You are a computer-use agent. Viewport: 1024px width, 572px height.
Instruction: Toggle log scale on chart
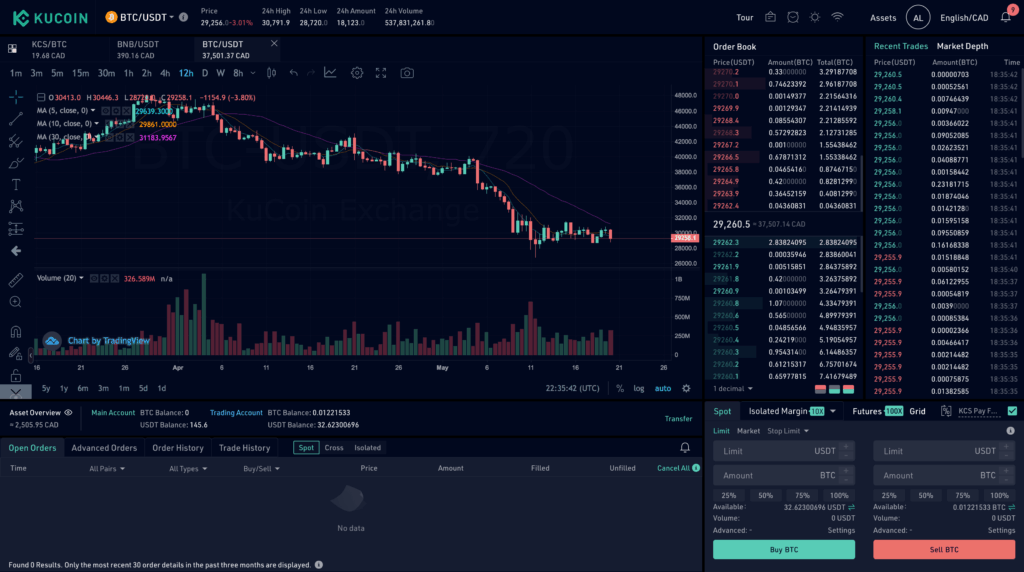click(639, 389)
